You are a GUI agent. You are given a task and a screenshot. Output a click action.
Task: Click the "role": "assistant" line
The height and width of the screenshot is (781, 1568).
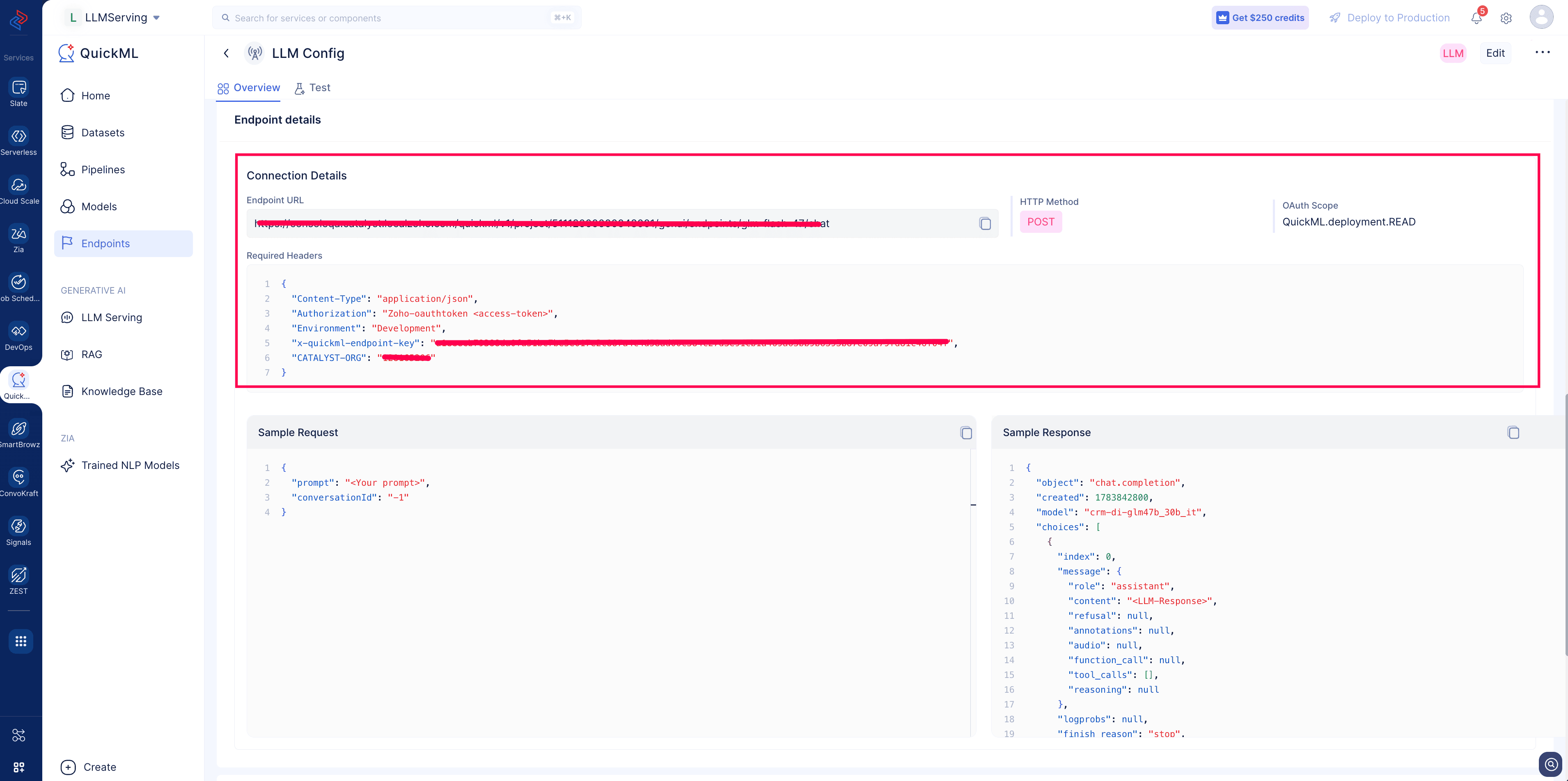pyautogui.click(x=1121, y=586)
